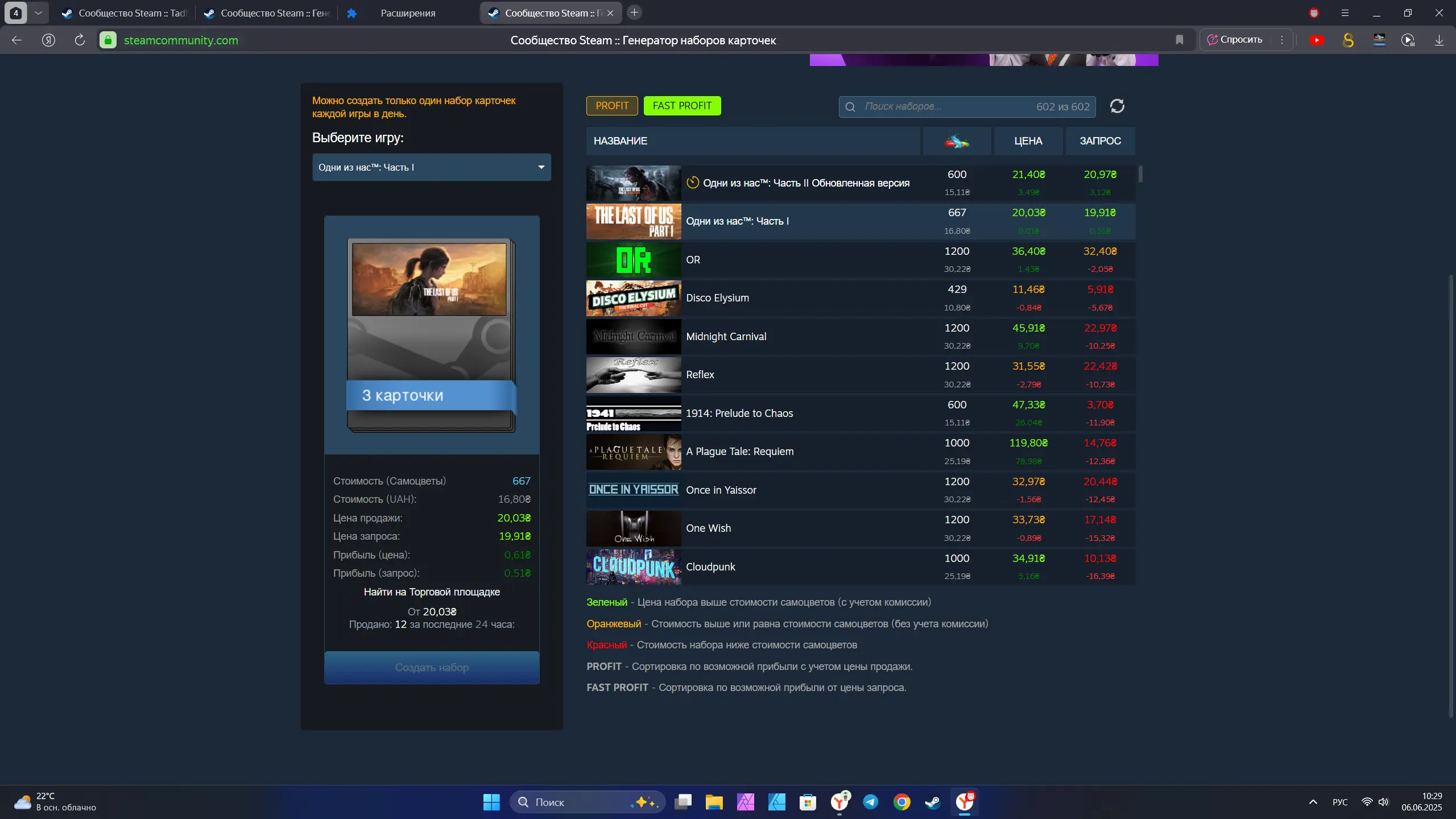Sort by PROFIT
The height and width of the screenshot is (819, 1456).
coord(612,106)
